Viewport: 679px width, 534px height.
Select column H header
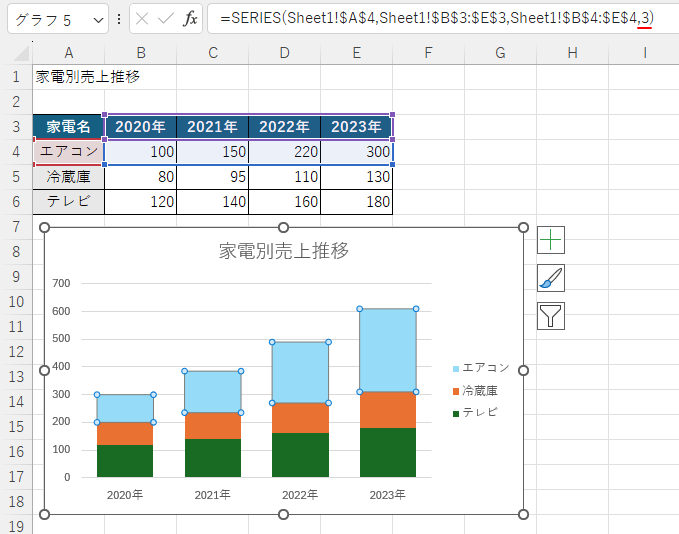572,53
